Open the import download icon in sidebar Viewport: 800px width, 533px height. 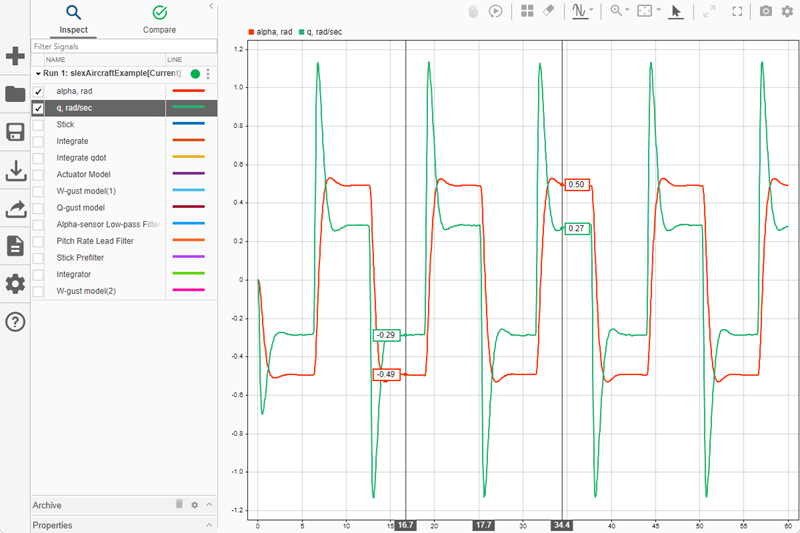coord(15,171)
